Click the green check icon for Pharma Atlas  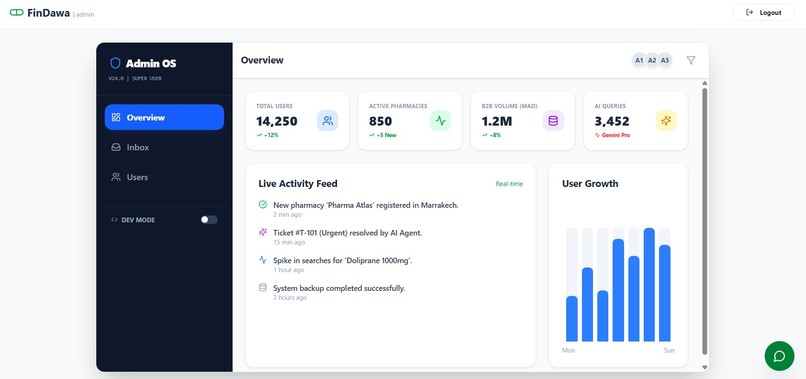[x=263, y=205]
